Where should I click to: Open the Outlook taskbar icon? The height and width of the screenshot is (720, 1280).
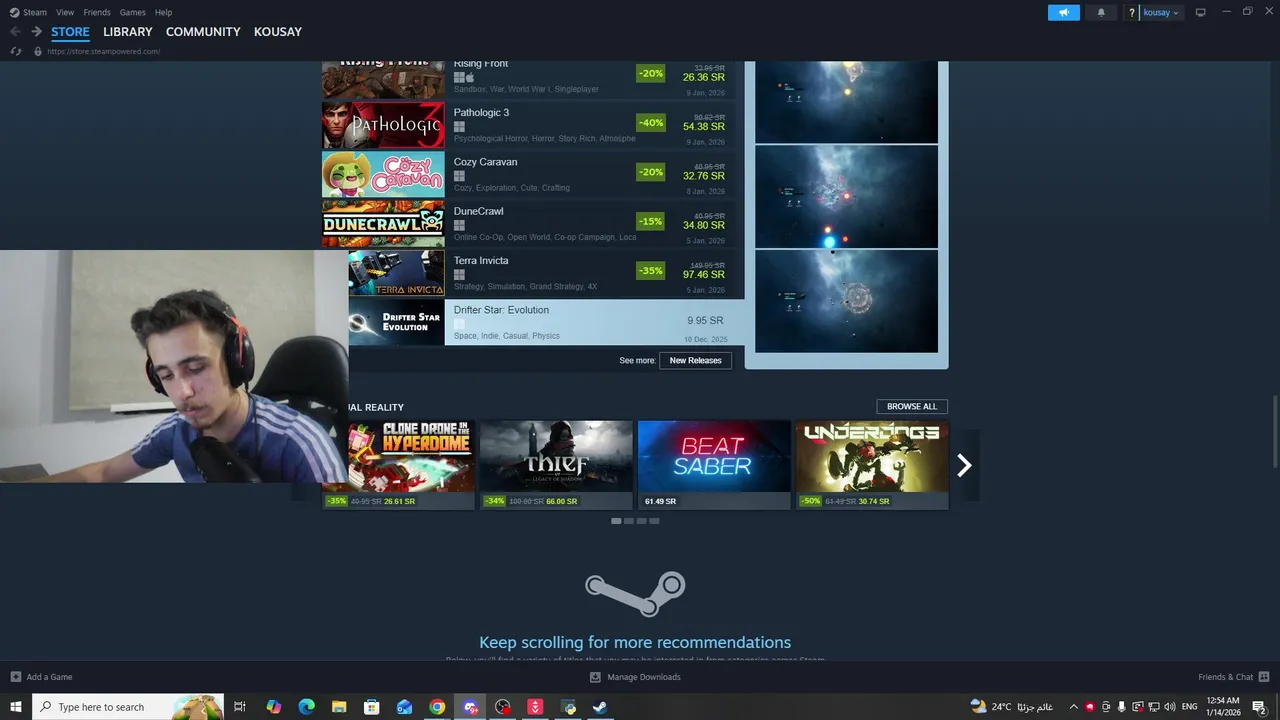[404, 707]
